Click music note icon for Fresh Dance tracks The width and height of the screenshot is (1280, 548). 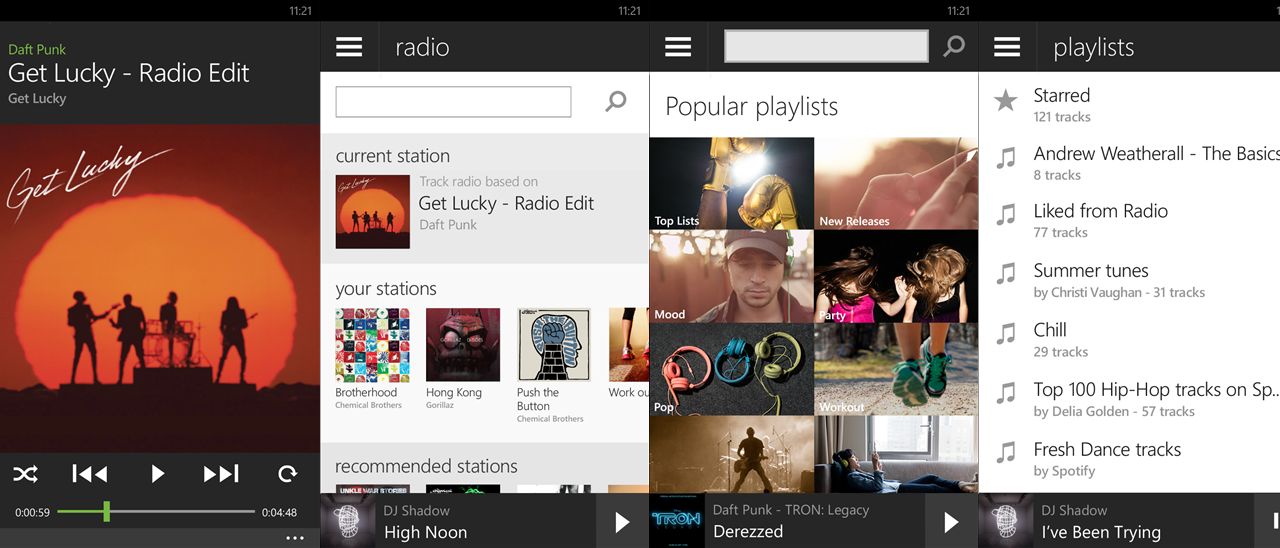tap(1006, 453)
